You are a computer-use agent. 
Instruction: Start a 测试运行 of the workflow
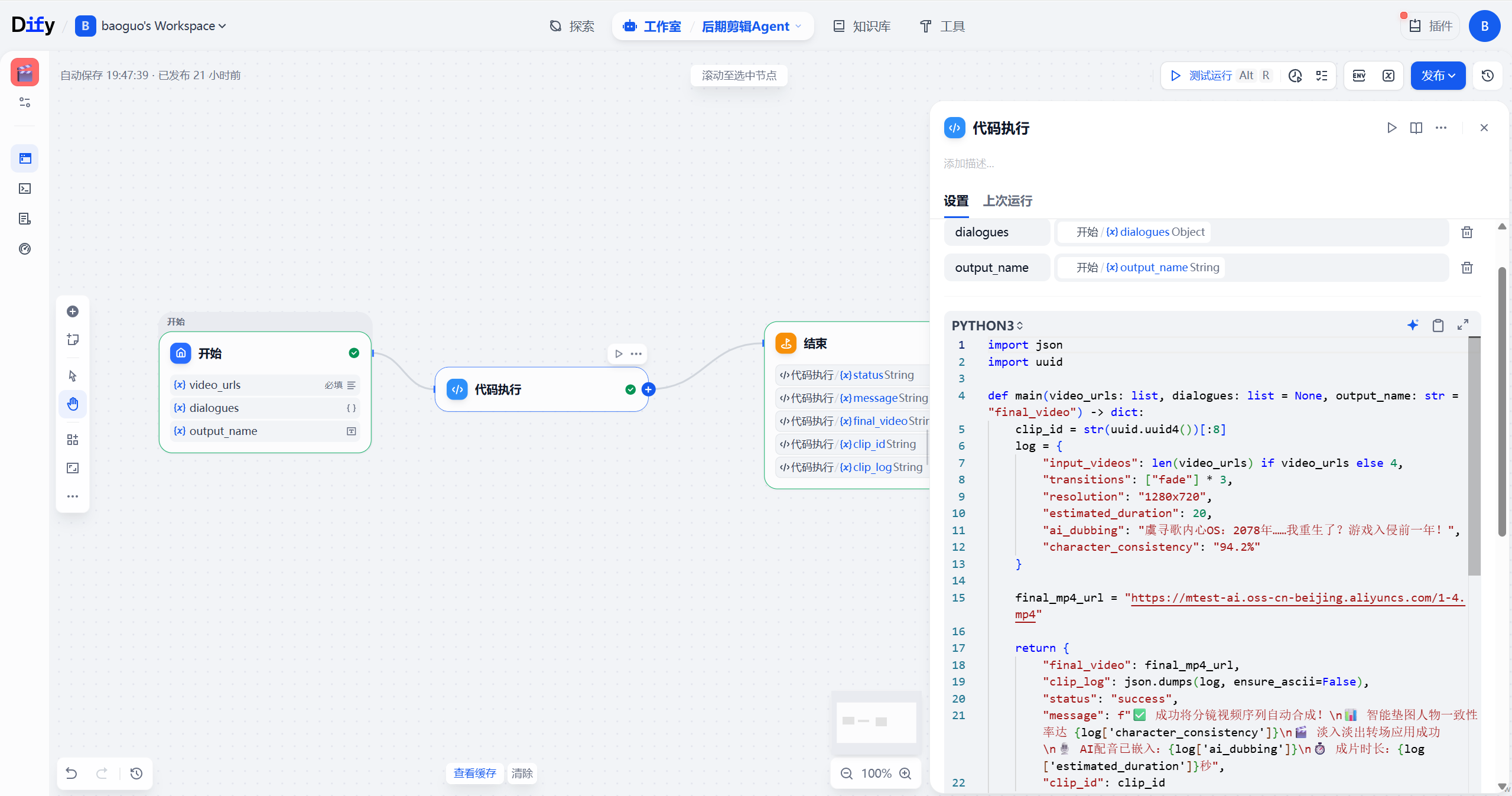pos(1220,76)
